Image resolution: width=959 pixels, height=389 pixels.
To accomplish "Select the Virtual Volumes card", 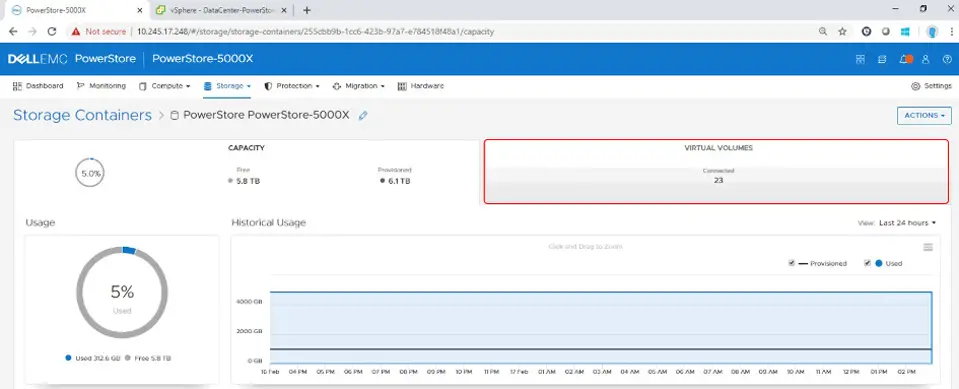I will pyautogui.click(x=716, y=171).
